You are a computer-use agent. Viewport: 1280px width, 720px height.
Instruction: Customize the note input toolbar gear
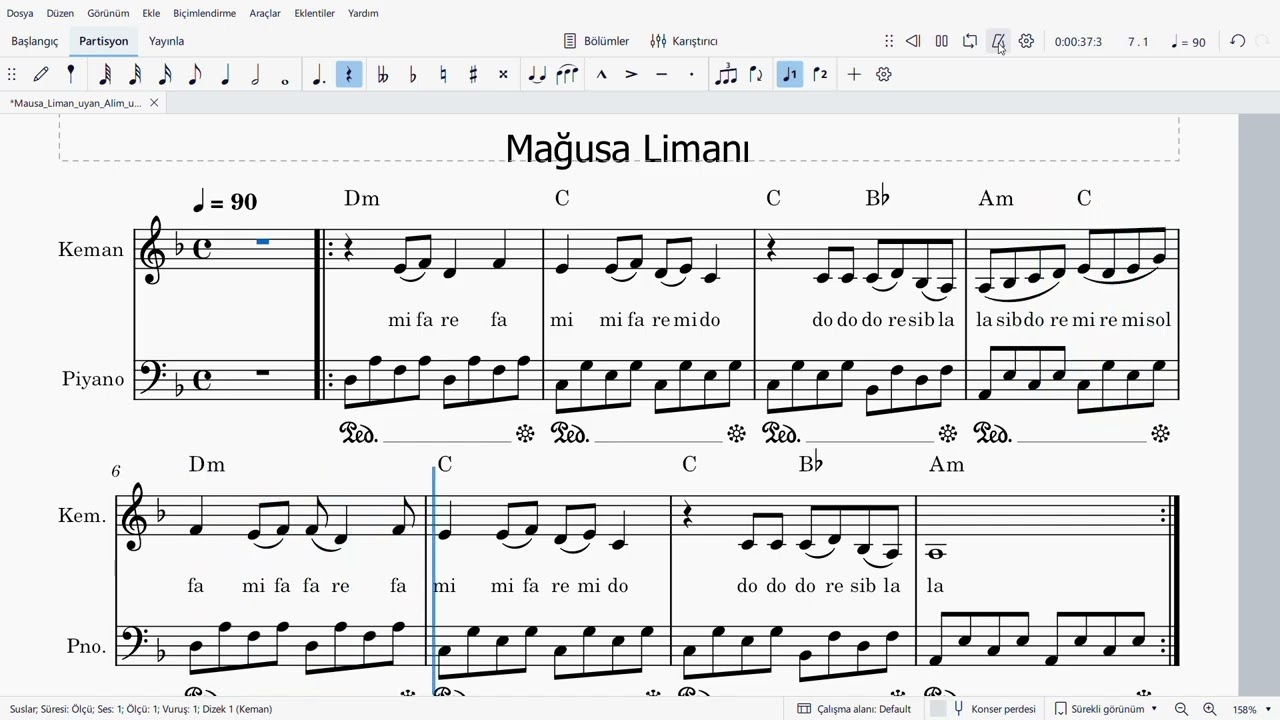[x=884, y=74]
